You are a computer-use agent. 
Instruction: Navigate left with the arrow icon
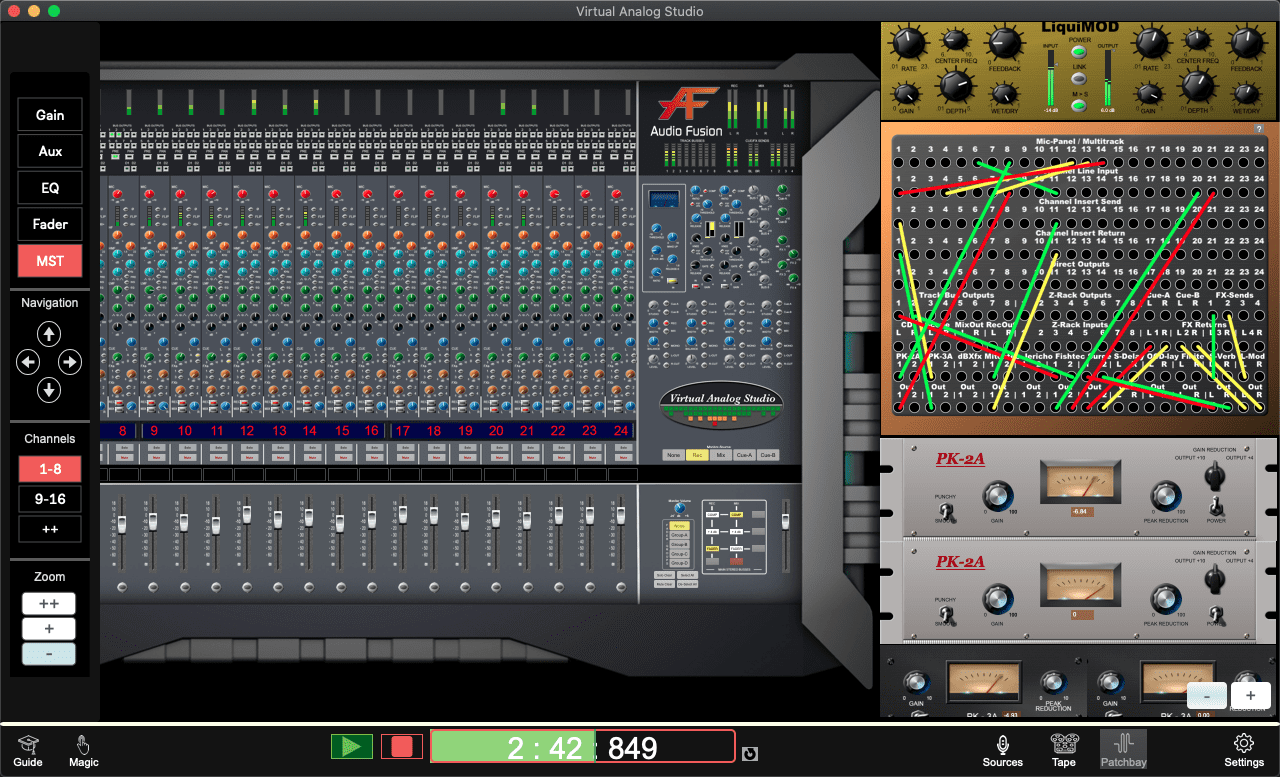point(28,362)
